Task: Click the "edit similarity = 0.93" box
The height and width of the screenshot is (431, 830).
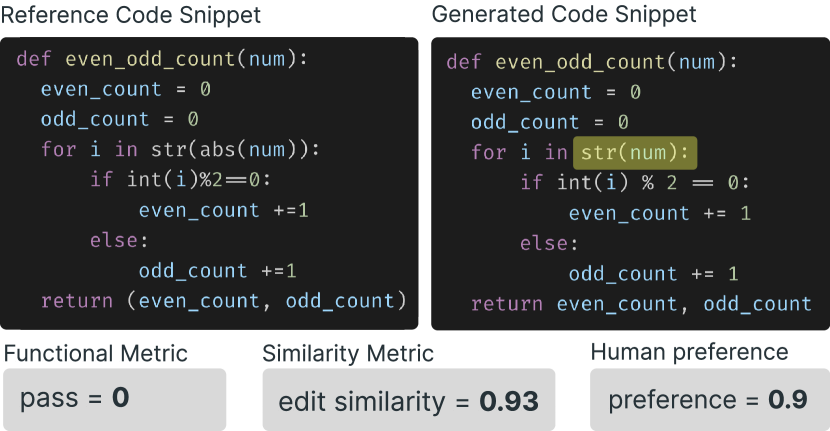Action: click(409, 401)
